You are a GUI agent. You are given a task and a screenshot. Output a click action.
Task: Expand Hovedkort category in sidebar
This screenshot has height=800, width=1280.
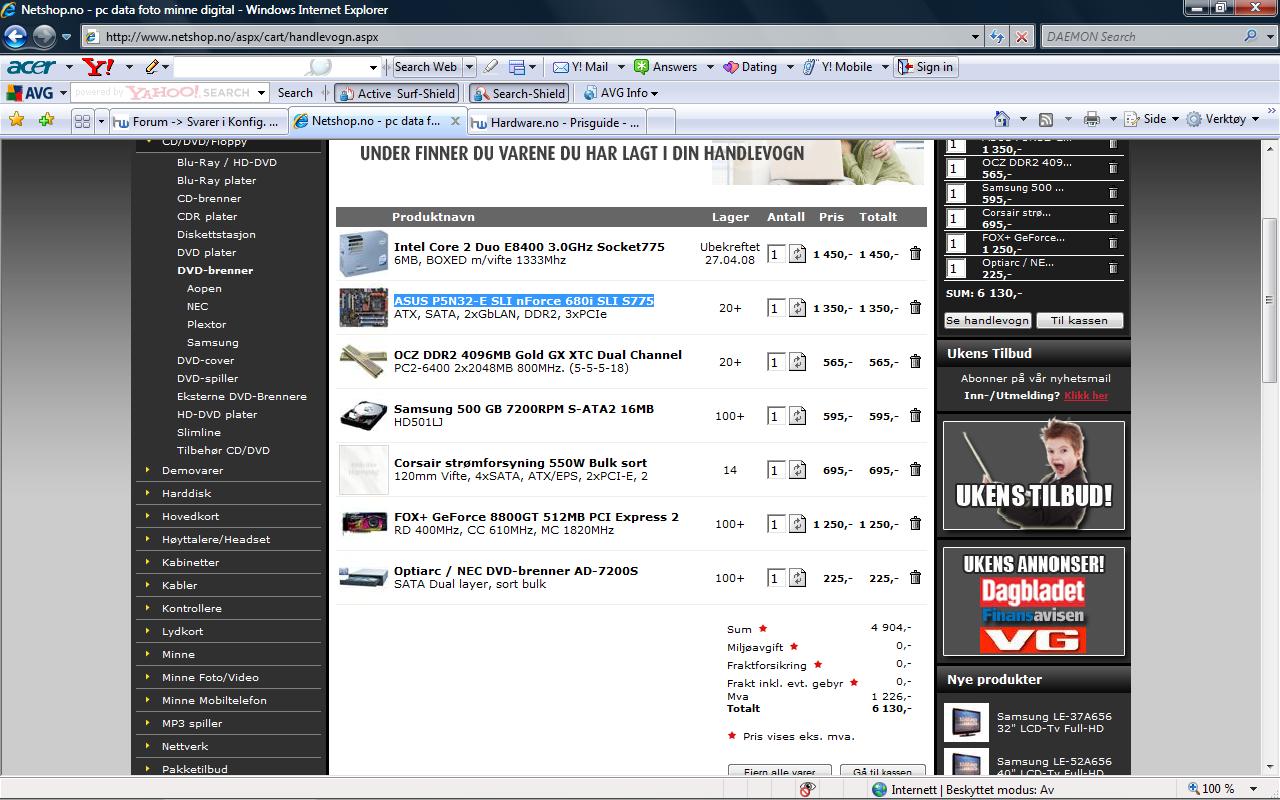pos(190,516)
